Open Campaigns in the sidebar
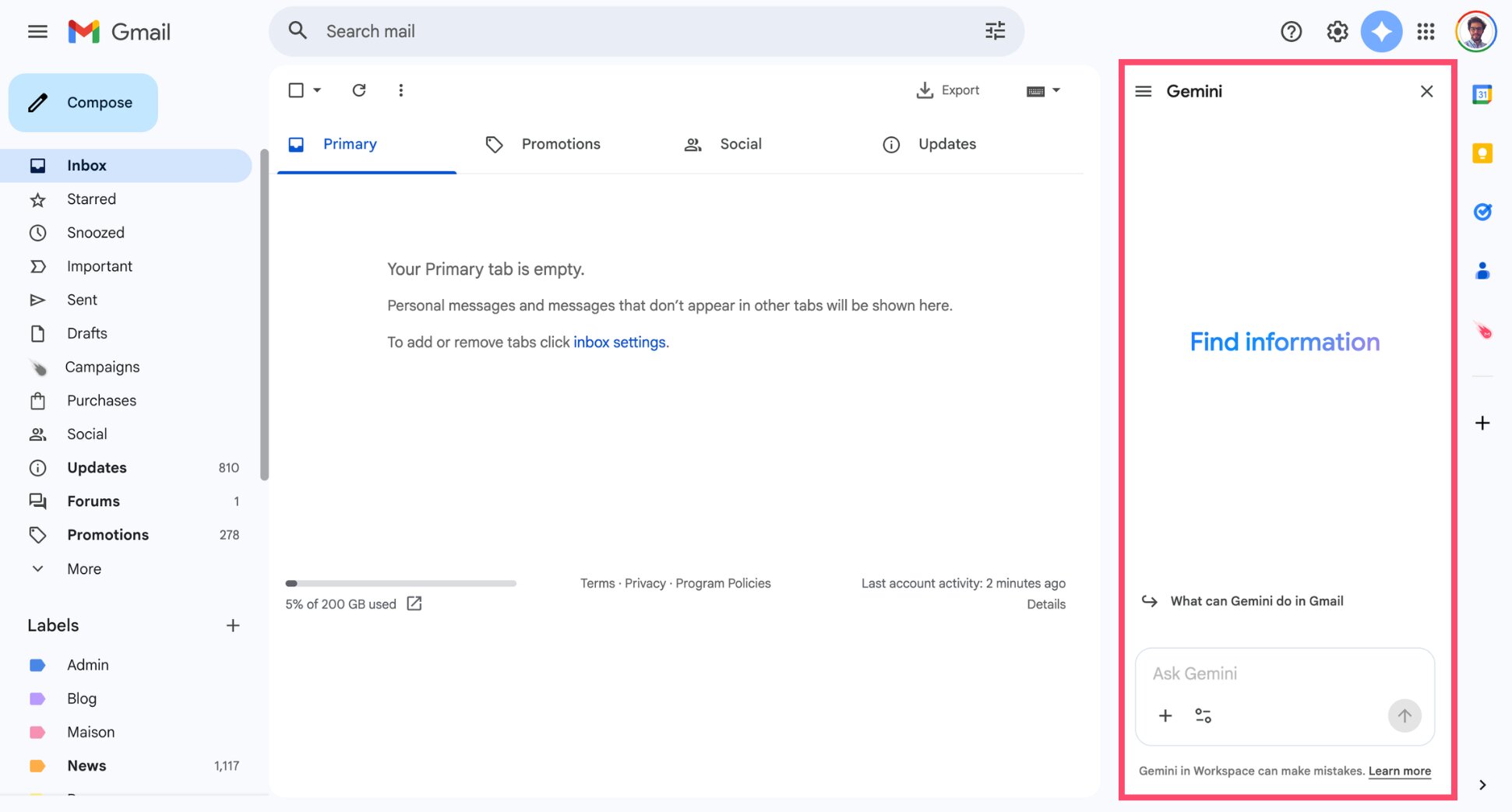 pyautogui.click(x=126, y=367)
